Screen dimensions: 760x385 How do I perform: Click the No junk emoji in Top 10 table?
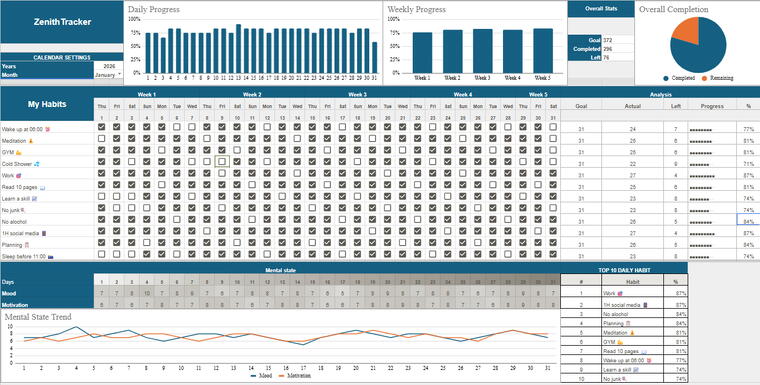point(625,378)
